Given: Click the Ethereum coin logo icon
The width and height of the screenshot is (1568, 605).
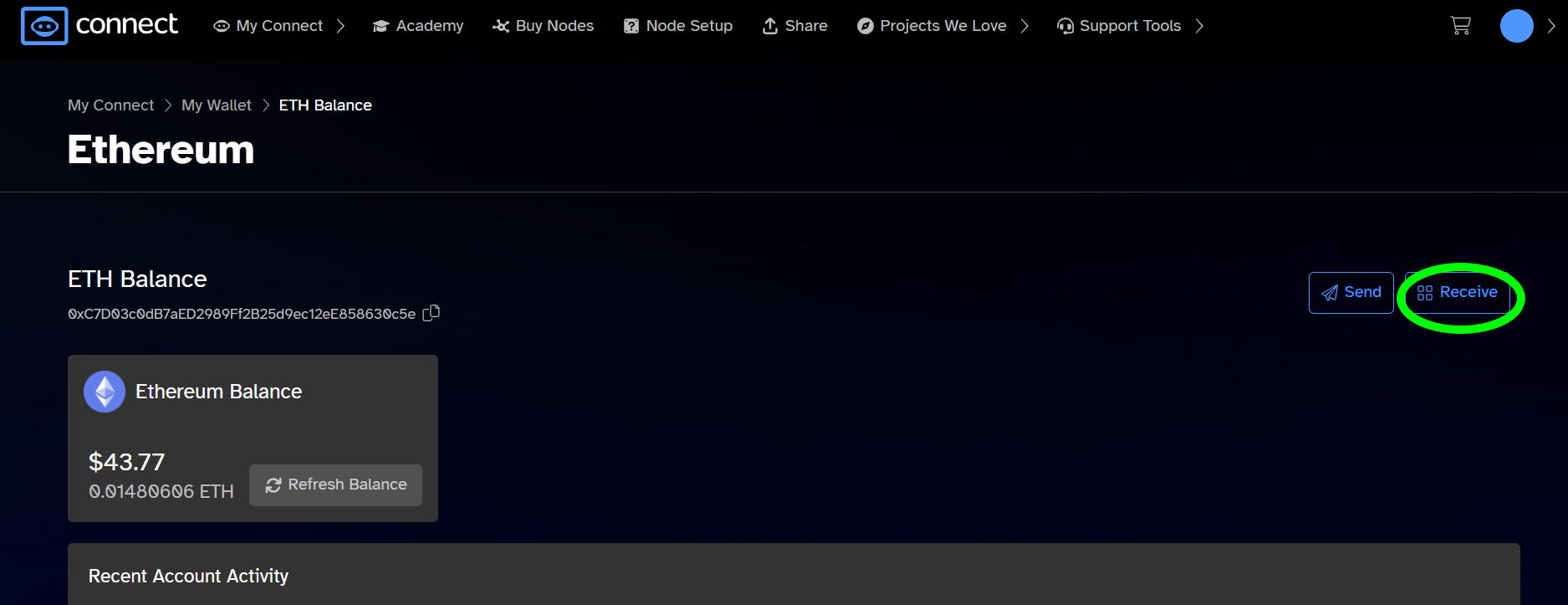Looking at the screenshot, I should coord(105,392).
